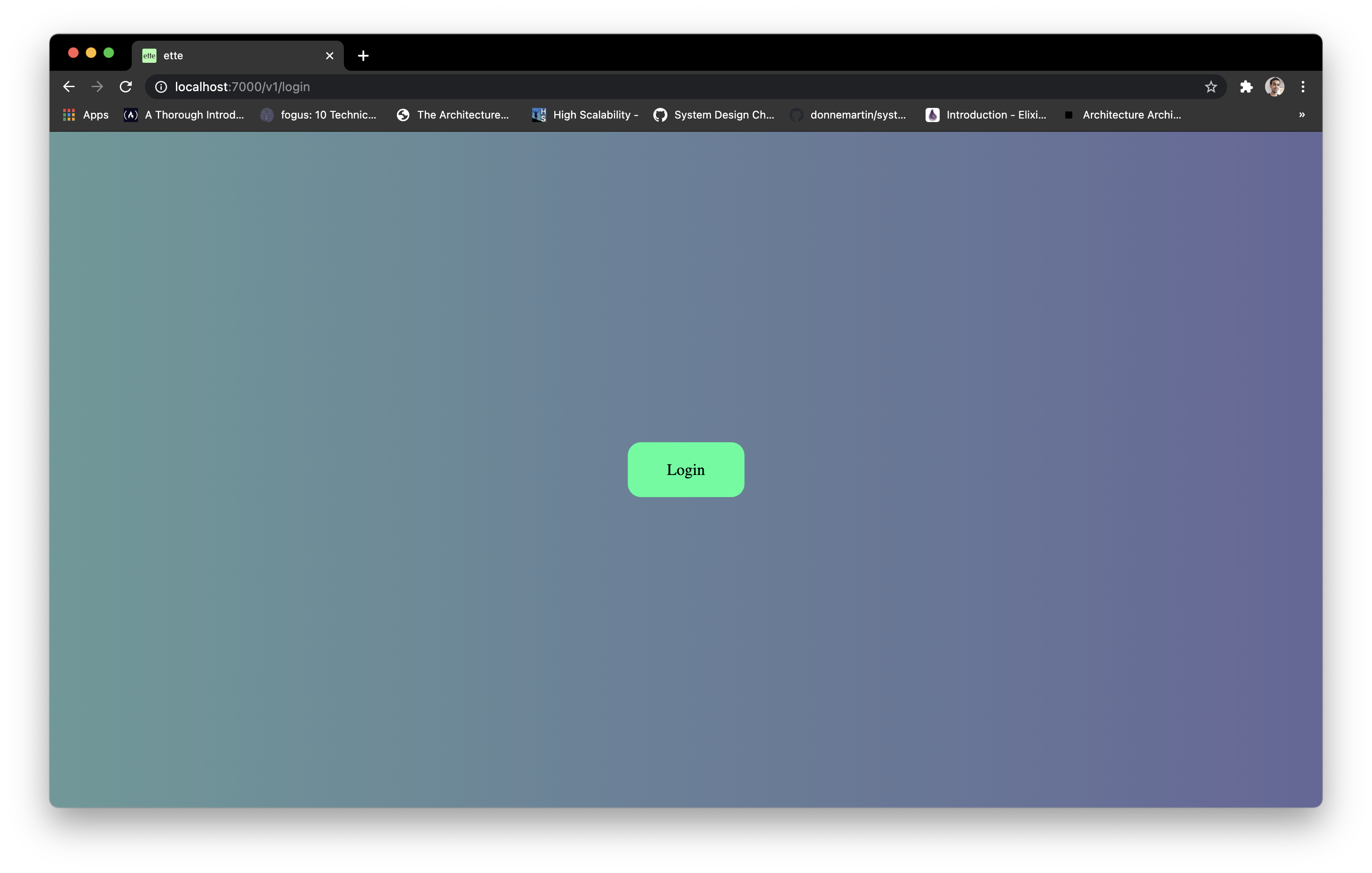1372x873 pixels.
Task: Open the Apps bookmark shortcut
Action: point(86,115)
